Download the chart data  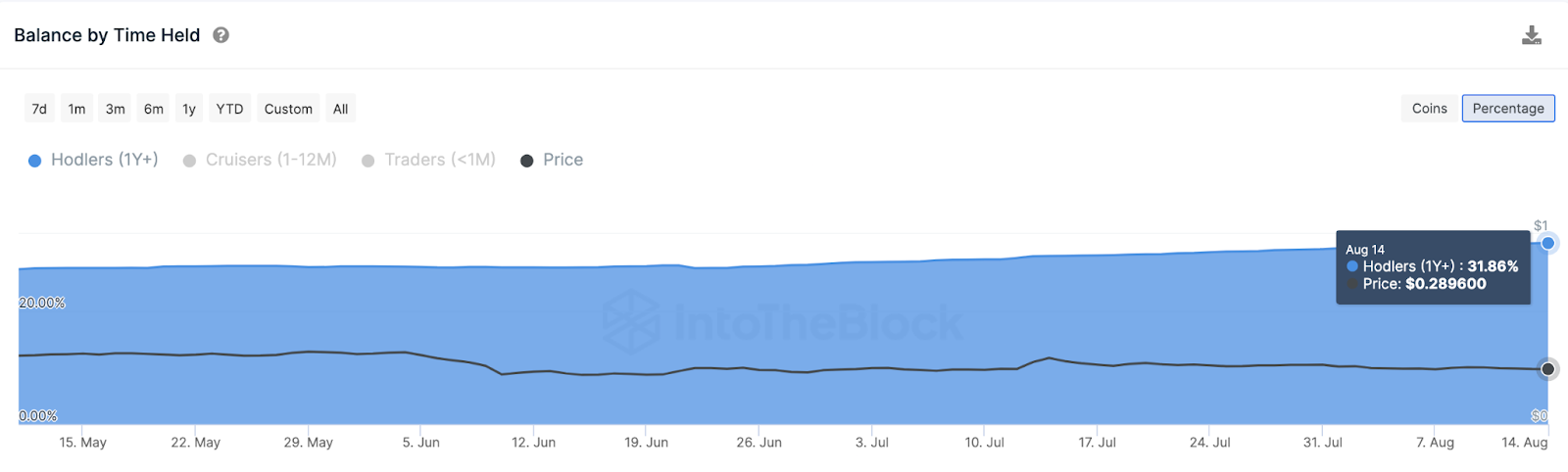[x=1531, y=36]
